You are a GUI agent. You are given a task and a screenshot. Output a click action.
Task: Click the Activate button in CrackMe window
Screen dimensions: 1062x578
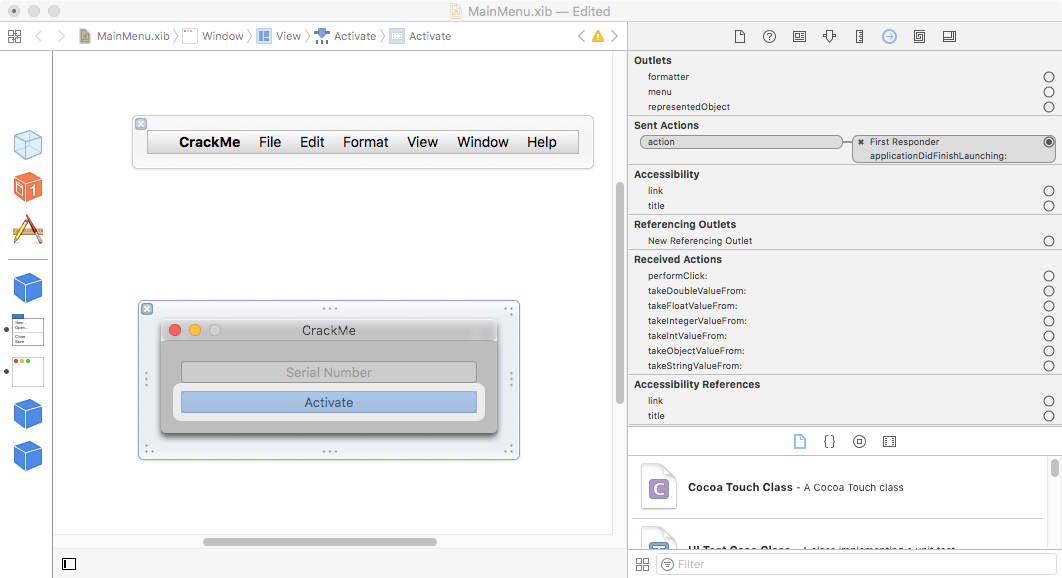pyautogui.click(x=328, y=402)
